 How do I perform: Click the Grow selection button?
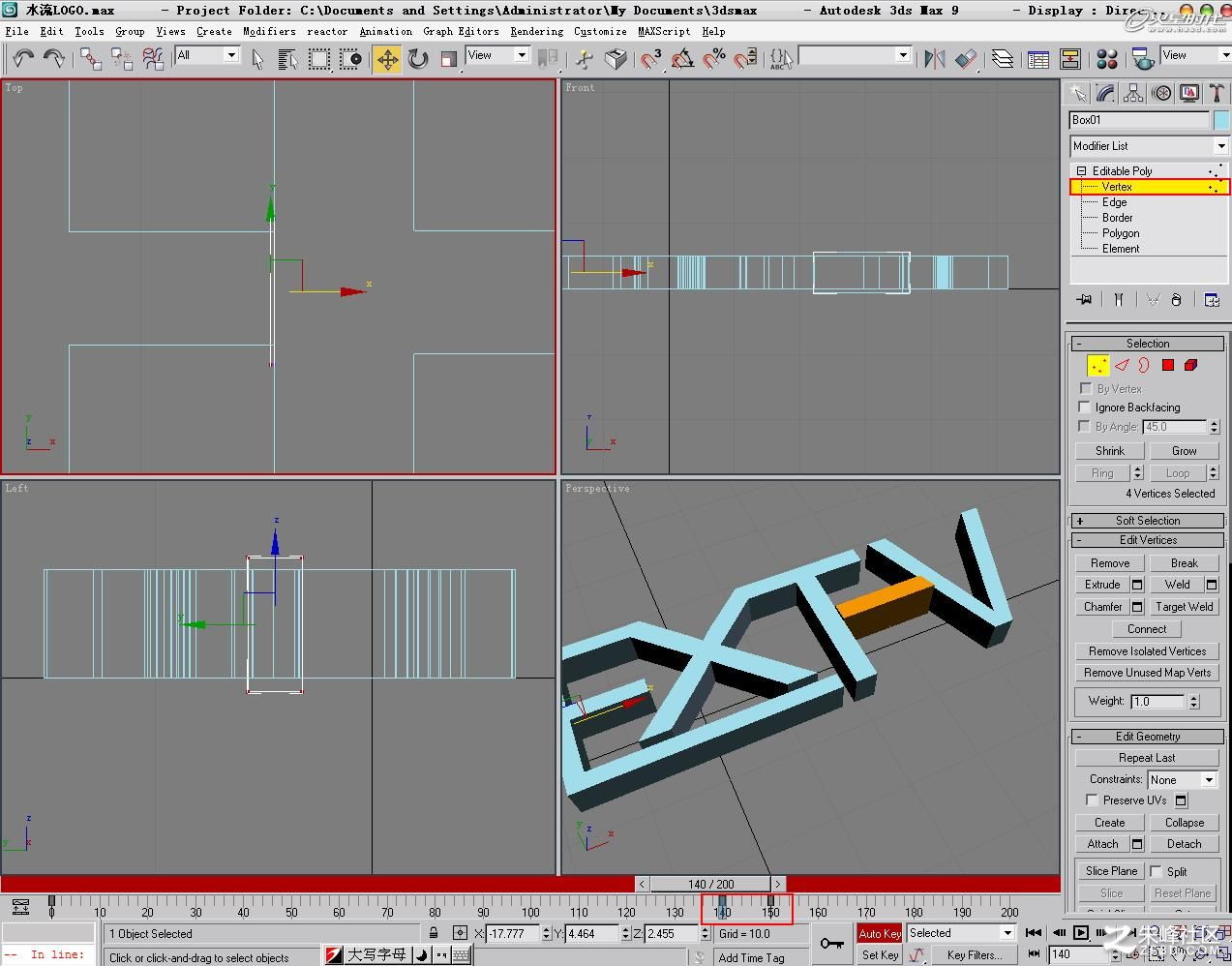click(1184, 451)
